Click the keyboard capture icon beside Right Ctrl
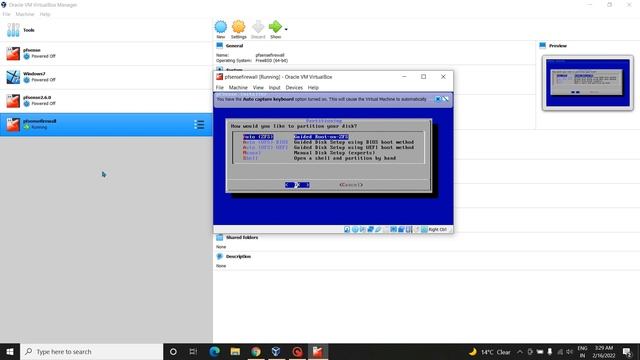The width and height of the screenshot is (640, 360). (x=424, y=229)
